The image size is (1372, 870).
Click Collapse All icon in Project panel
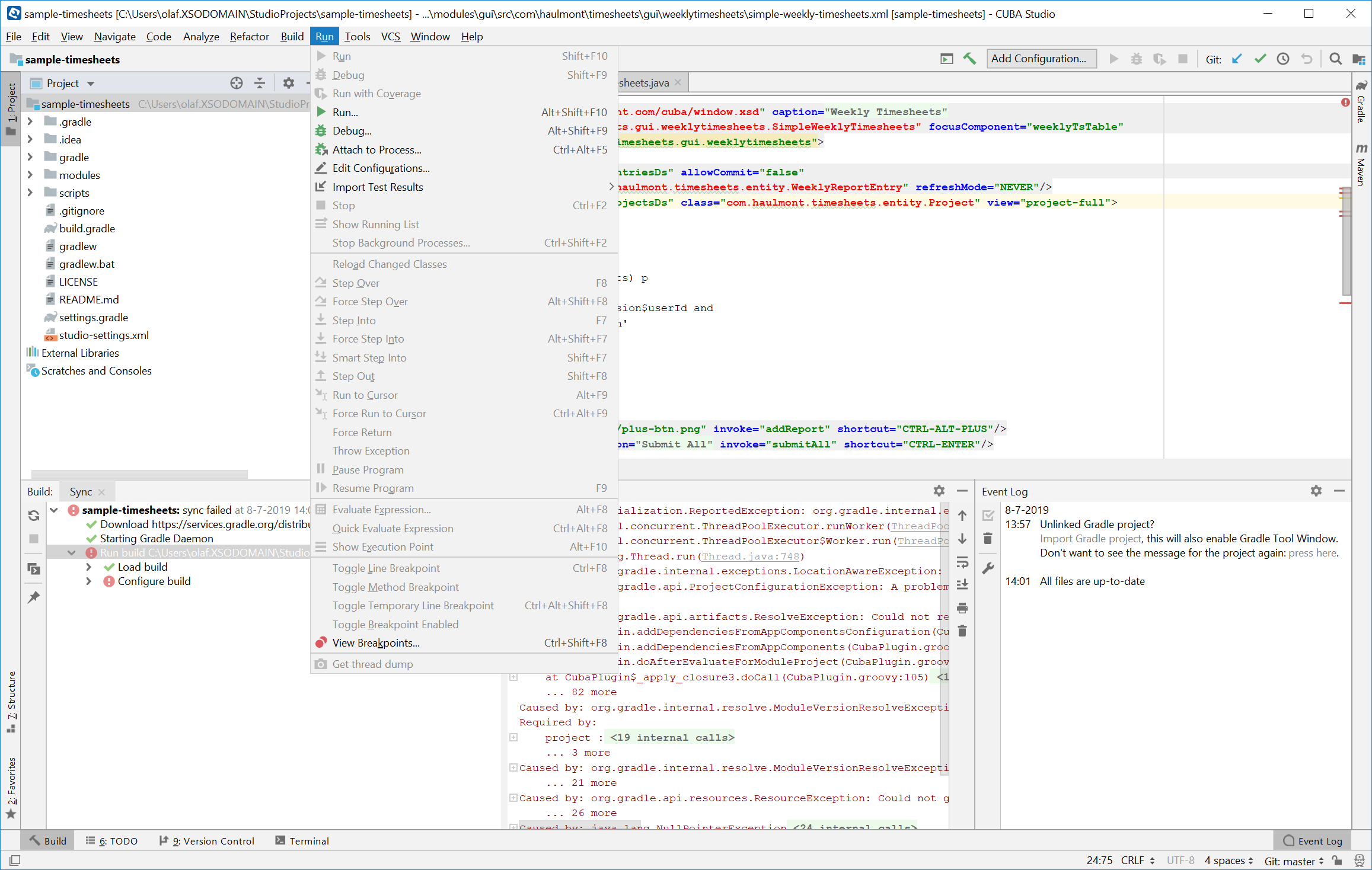click(x=260, y=83)
